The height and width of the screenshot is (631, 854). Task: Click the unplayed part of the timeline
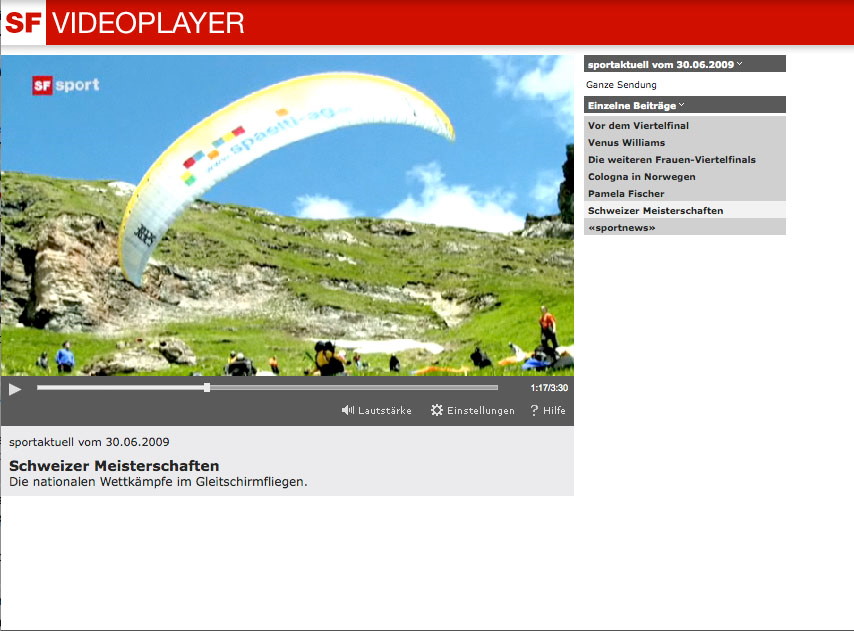click(354, 388)
